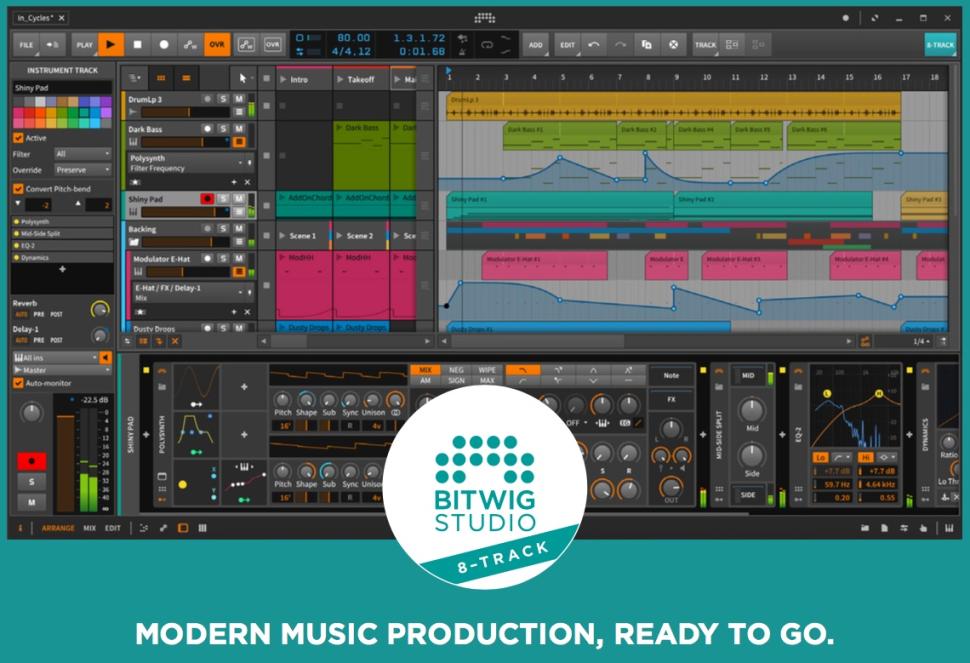Toggle the Auto-monitor checkbox

pyautogui.click(x=18, y=383)
